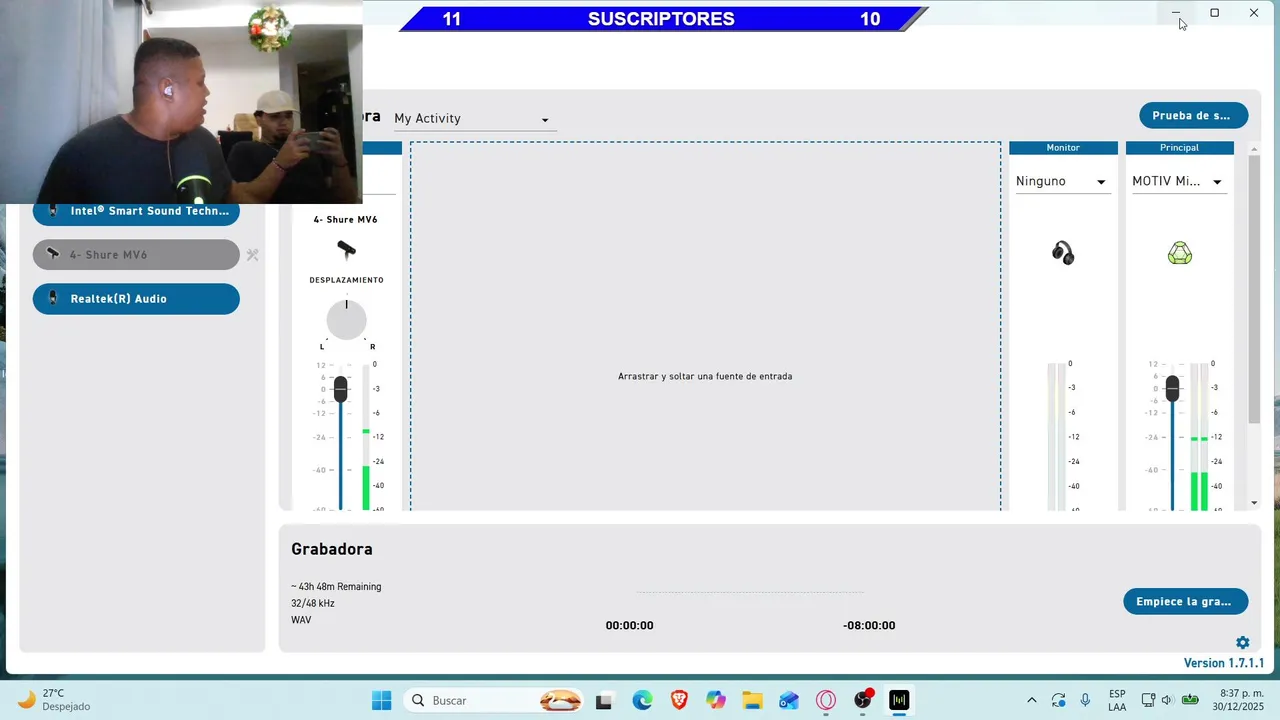Open Opera browser from the taskbar
Viewport: 1280px width, 720px height.
click(x=826, y=700)
